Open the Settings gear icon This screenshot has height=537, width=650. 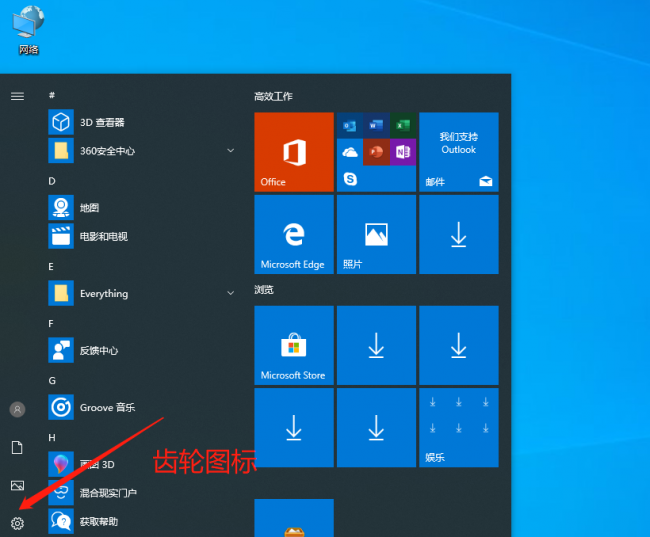tap(17, 523)
